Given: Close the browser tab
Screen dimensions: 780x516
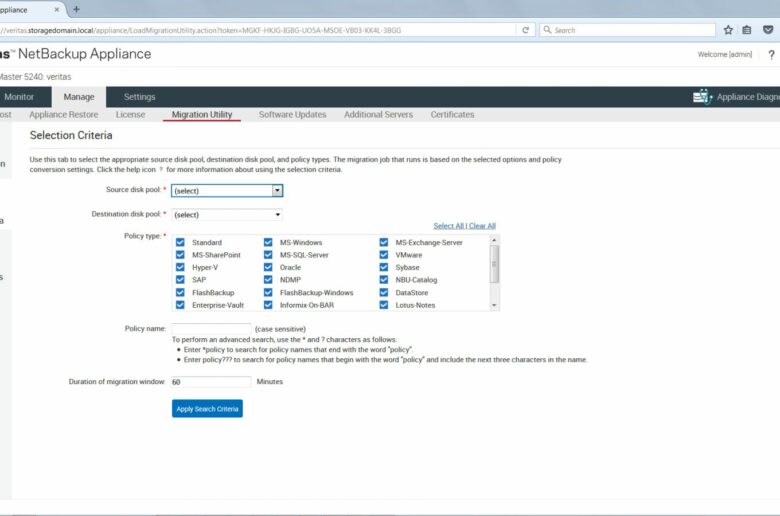Looking at the screenshot, I should 57,9.
